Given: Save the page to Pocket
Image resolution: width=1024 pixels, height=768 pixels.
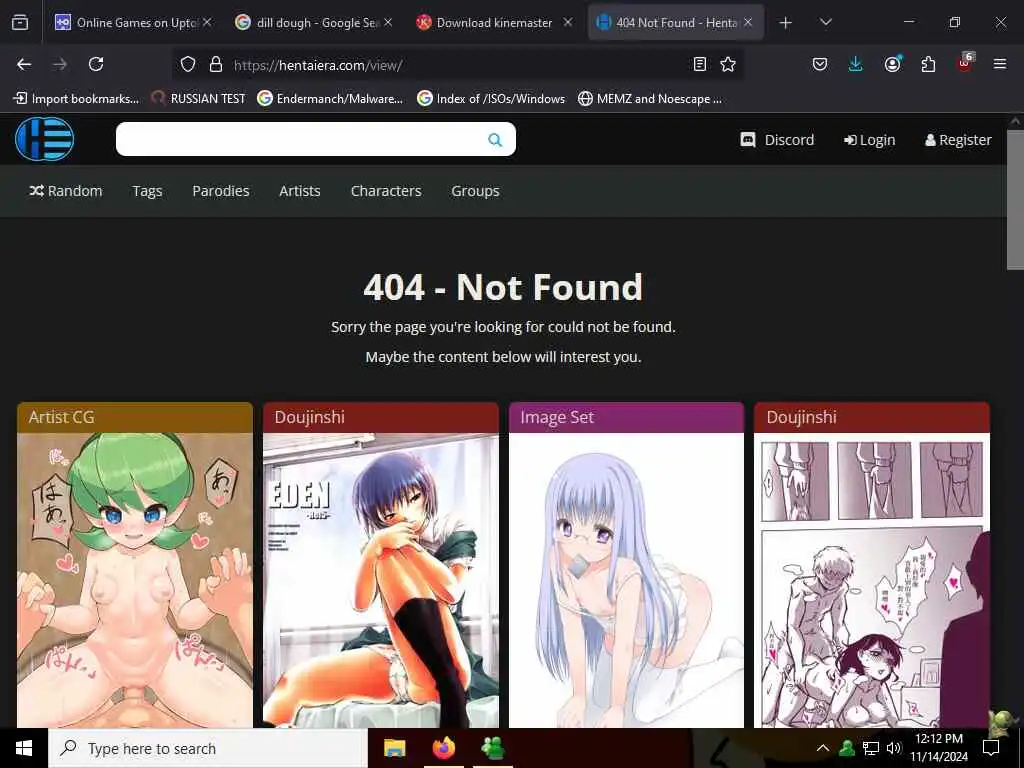Looking at the screenshot, I should [820, 64].
